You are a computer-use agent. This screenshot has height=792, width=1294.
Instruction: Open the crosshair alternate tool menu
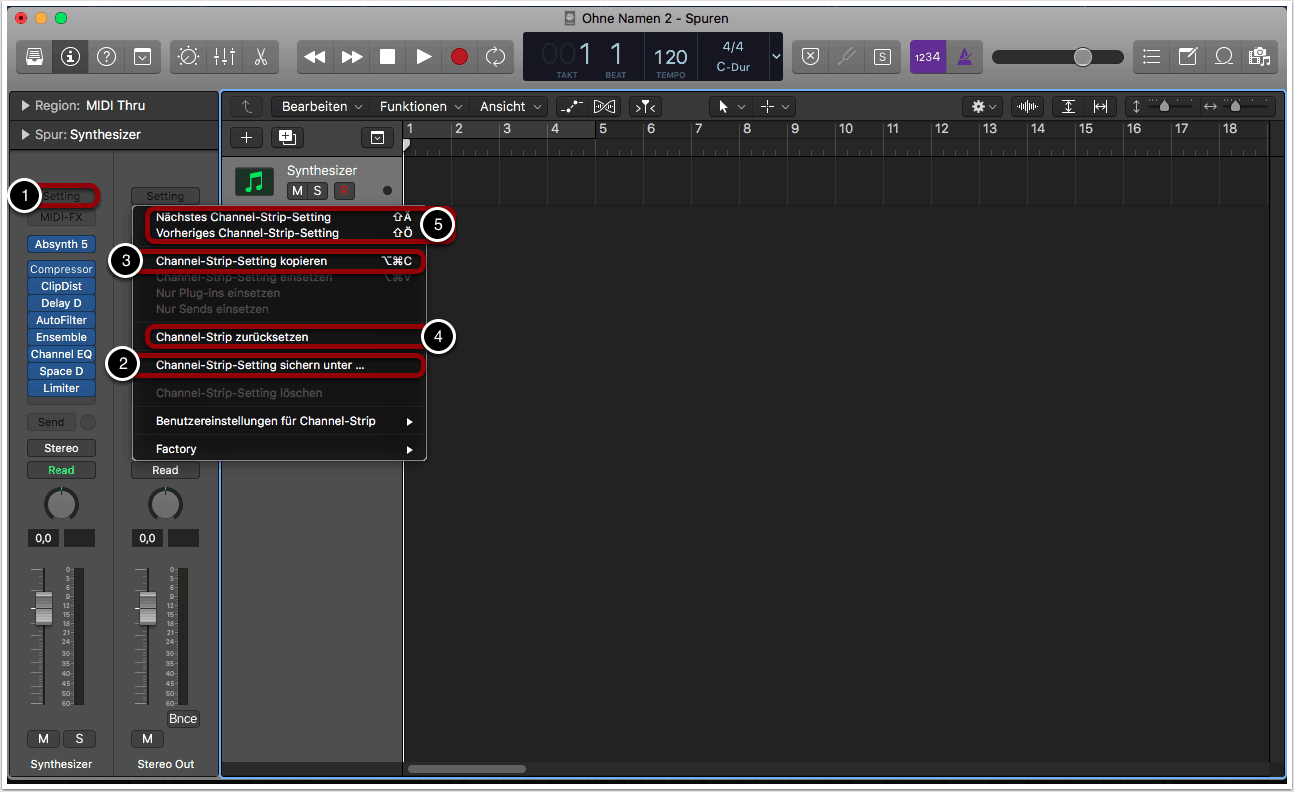coord(774,106)
